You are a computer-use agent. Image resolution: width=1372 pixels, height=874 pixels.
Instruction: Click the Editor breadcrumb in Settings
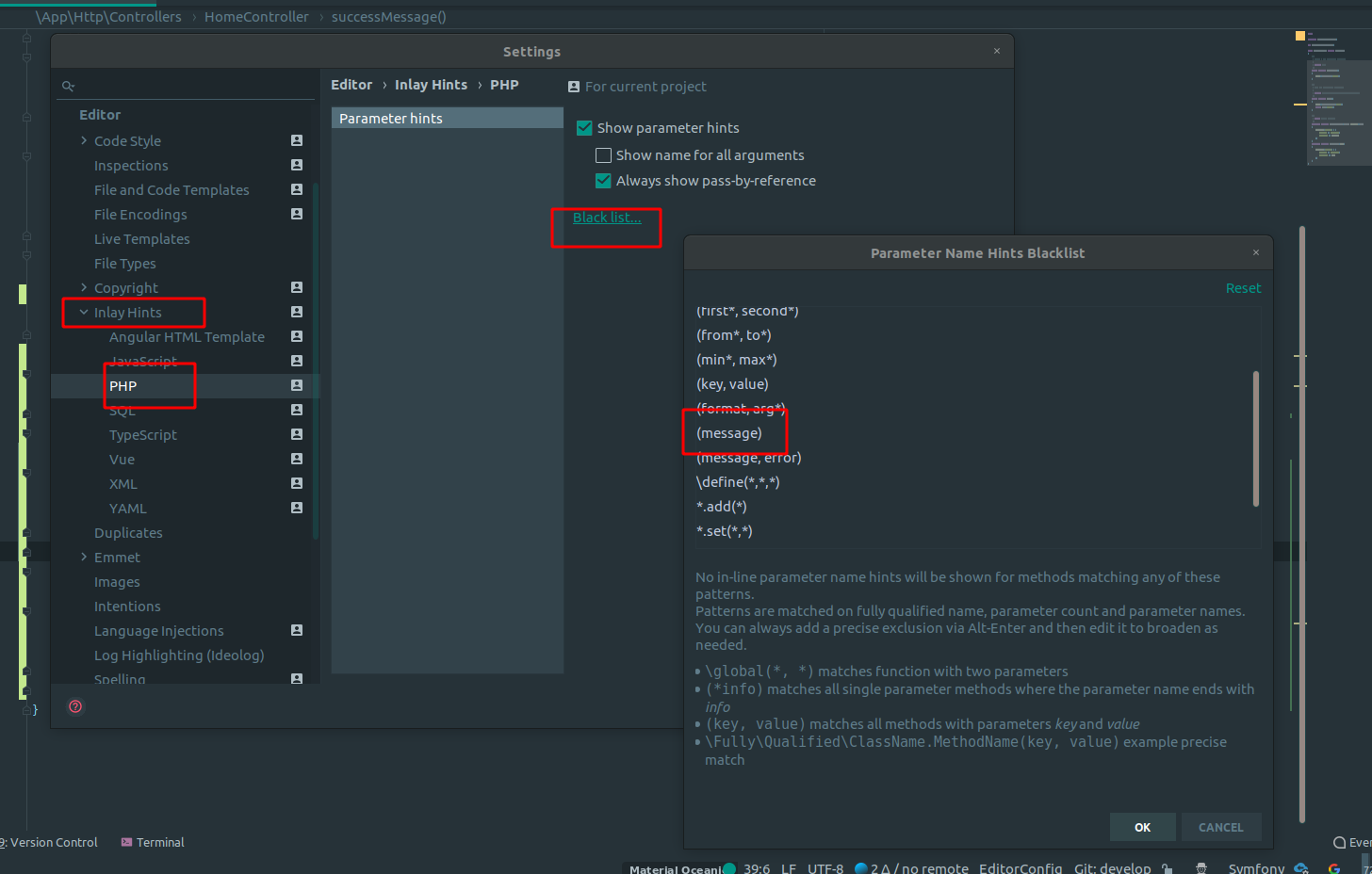pos(351,85)
